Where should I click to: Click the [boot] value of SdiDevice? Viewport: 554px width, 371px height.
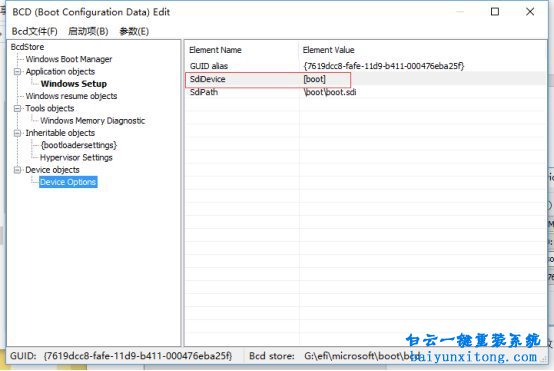[314, 79]
